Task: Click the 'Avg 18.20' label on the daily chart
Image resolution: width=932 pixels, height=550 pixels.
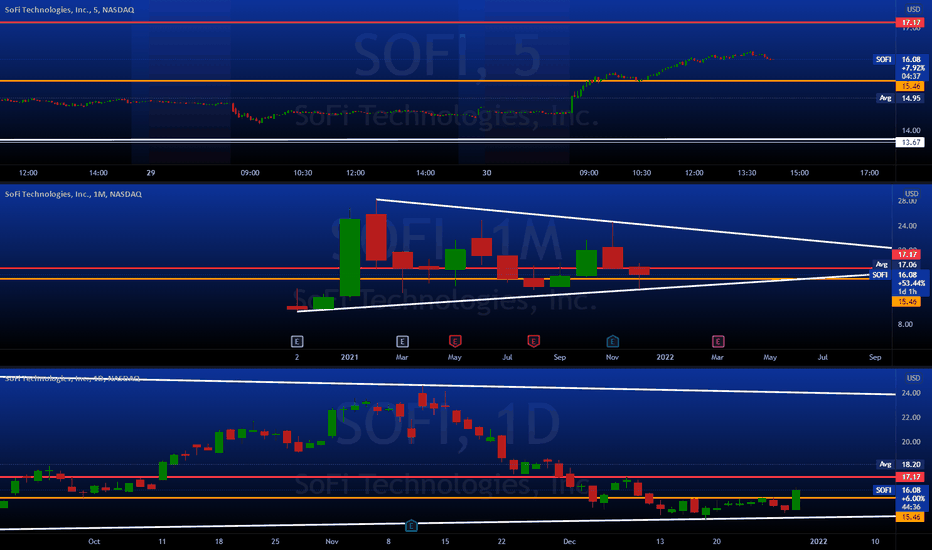Action: tap(900, 464)
